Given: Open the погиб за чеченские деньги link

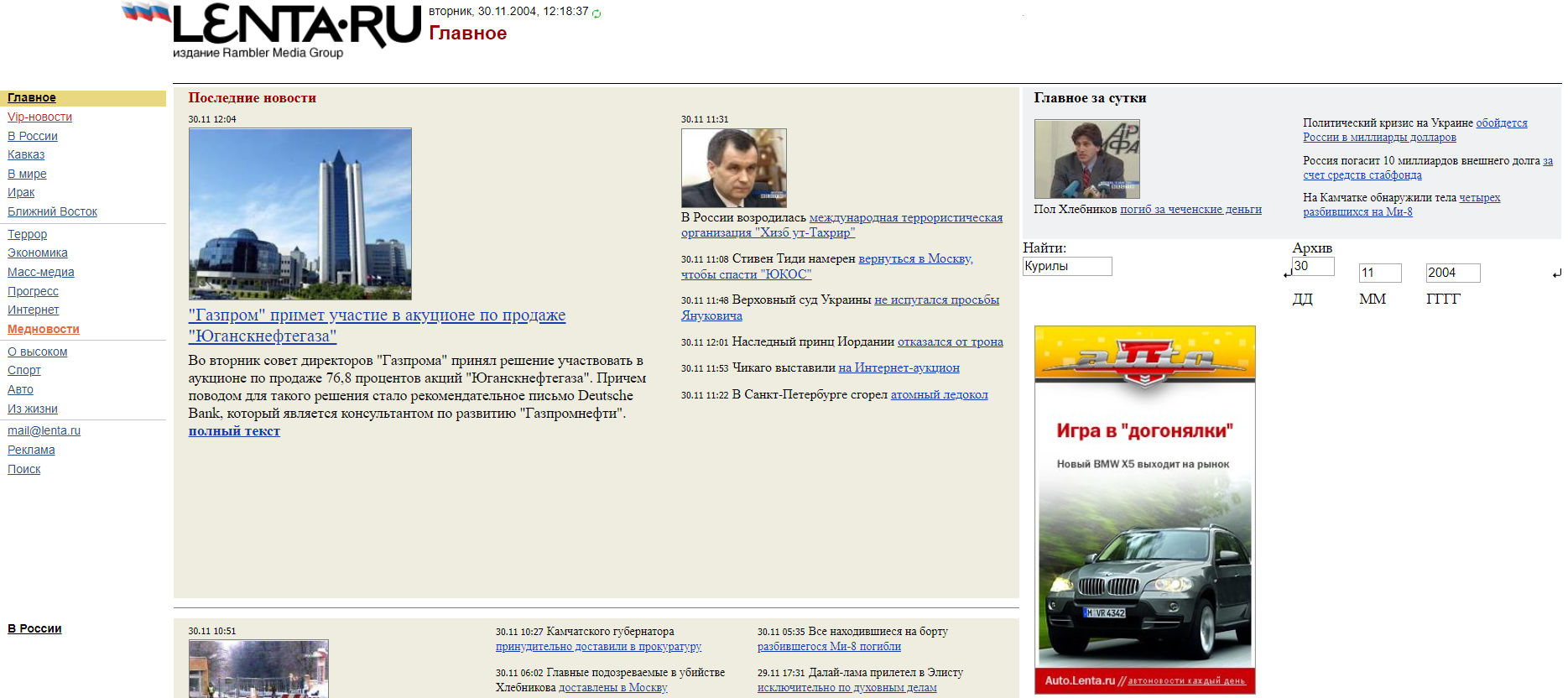Looking at the screenshot, I should [x=1190, y=209].
